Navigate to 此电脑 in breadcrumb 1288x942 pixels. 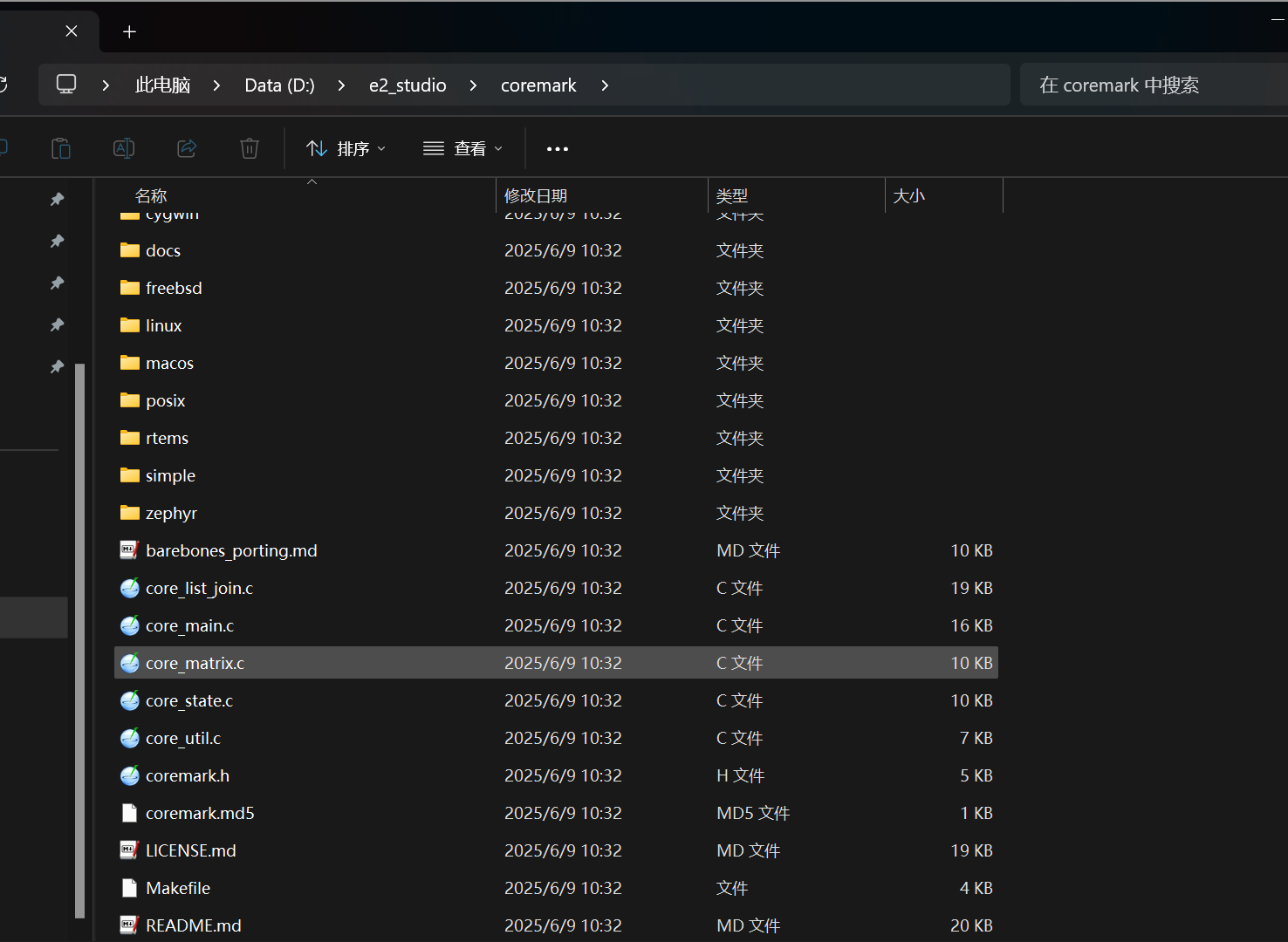coord(162,85)
